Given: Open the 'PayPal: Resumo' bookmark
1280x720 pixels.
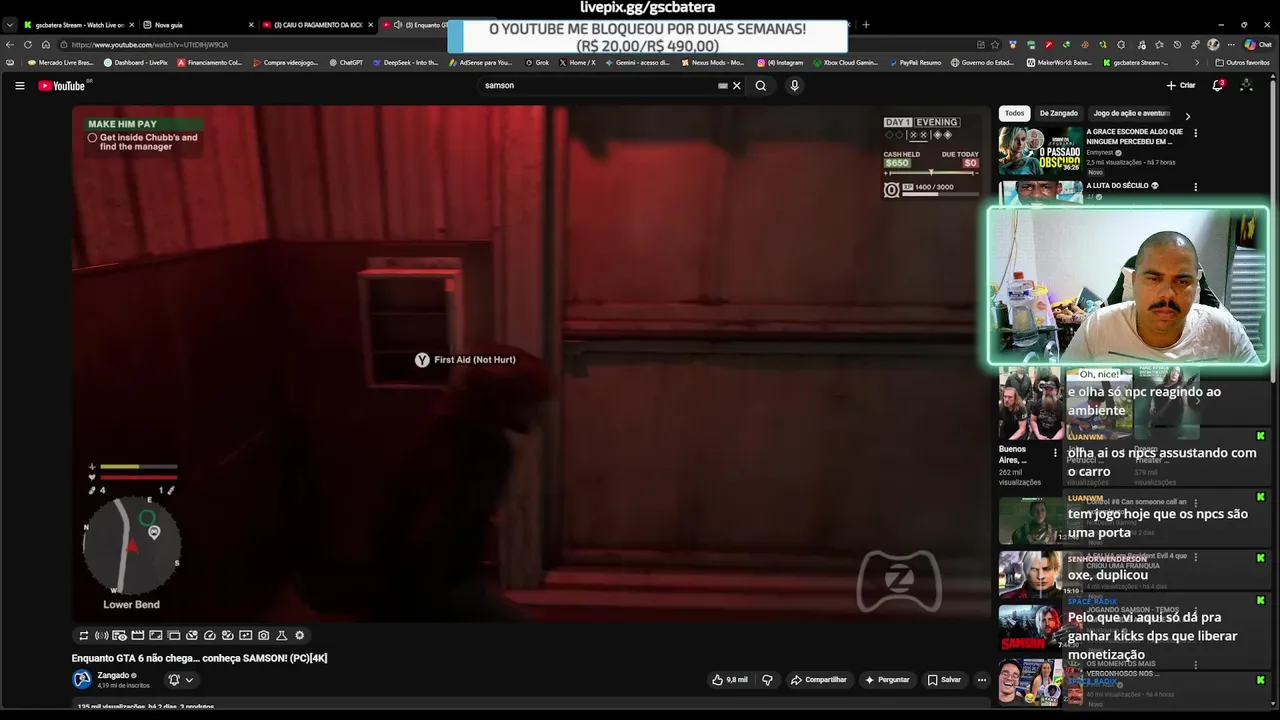Looking at the screenshot, I should 914,63.
